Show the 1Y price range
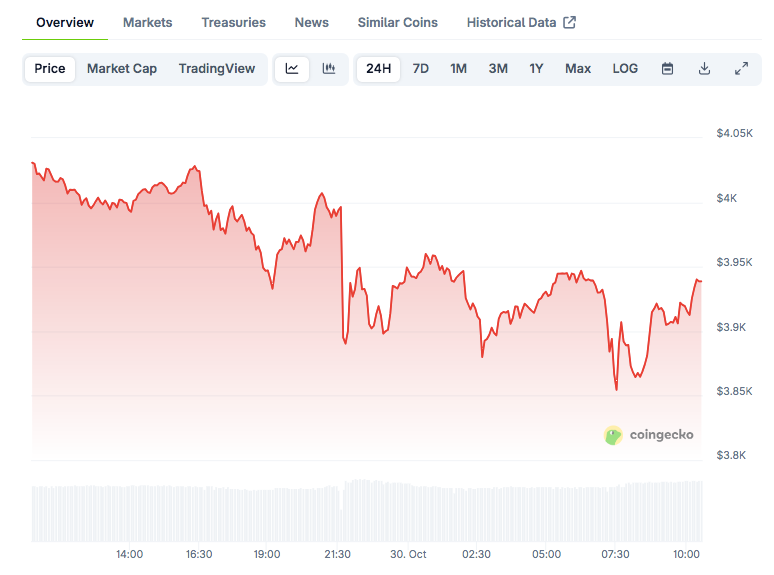The image size is (774, 575). [536, 69]
